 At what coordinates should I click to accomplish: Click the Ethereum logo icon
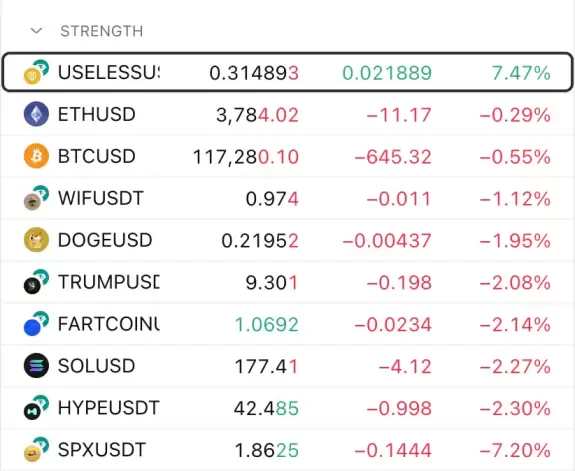point(36,114)
